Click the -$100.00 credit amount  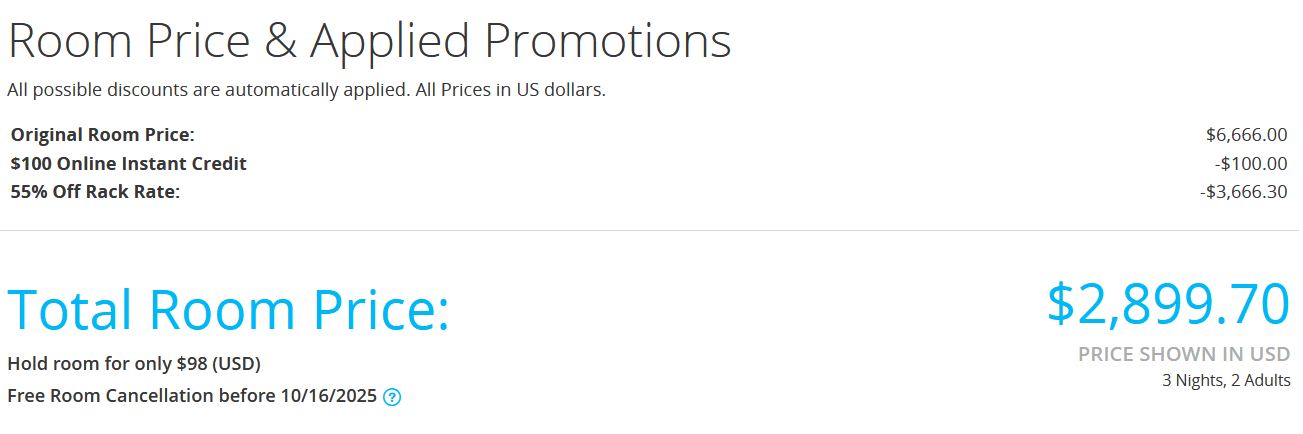point(1251,163)
